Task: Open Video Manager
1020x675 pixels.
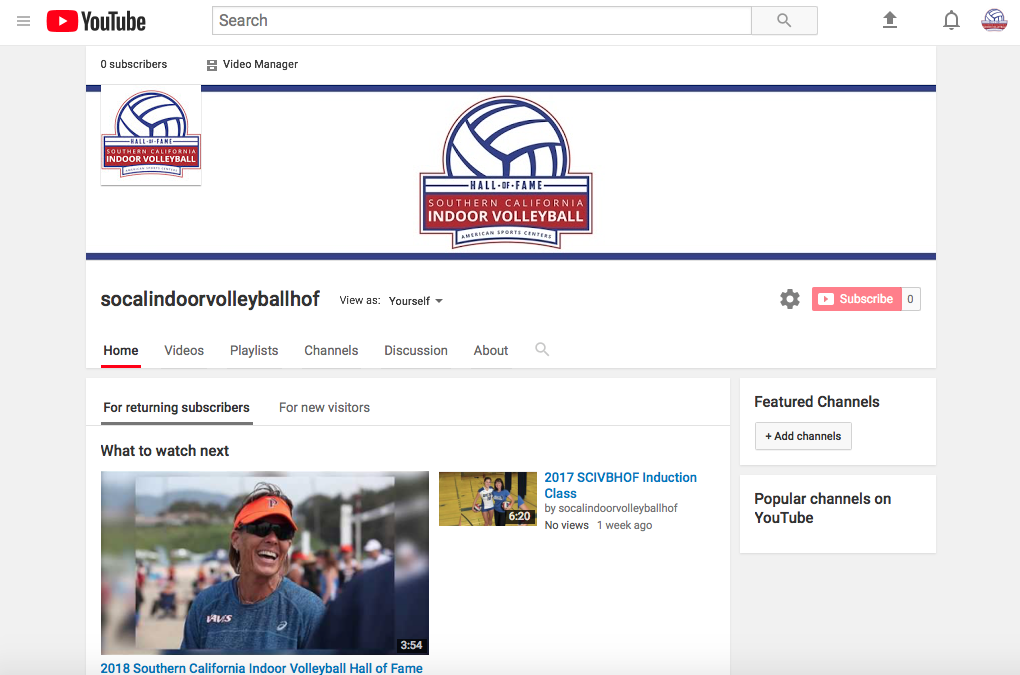Action: click(x=252, y=64)
